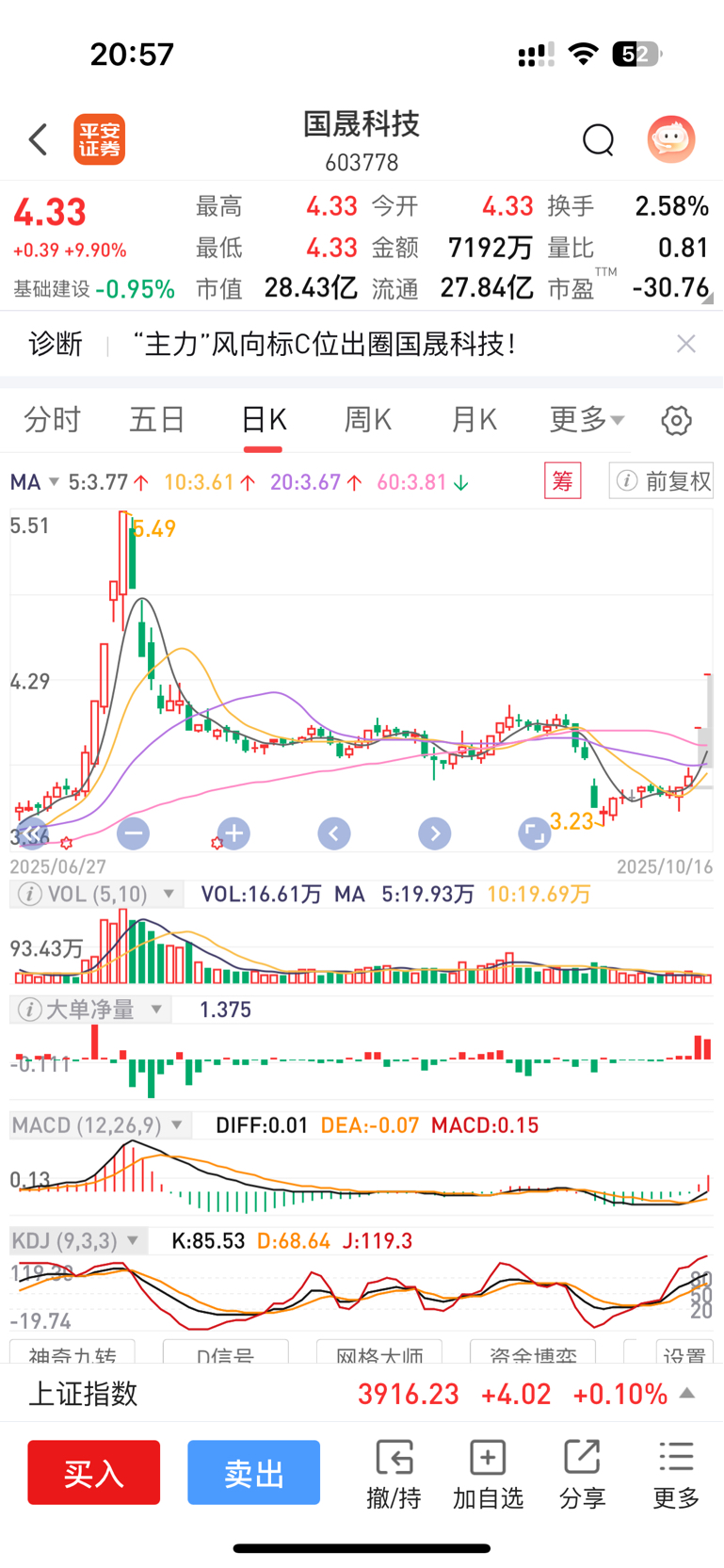The width and height of the screenshot is (724, 1568).
Task: Move chart left with the previous arrow
Action: tap(334, 832)
